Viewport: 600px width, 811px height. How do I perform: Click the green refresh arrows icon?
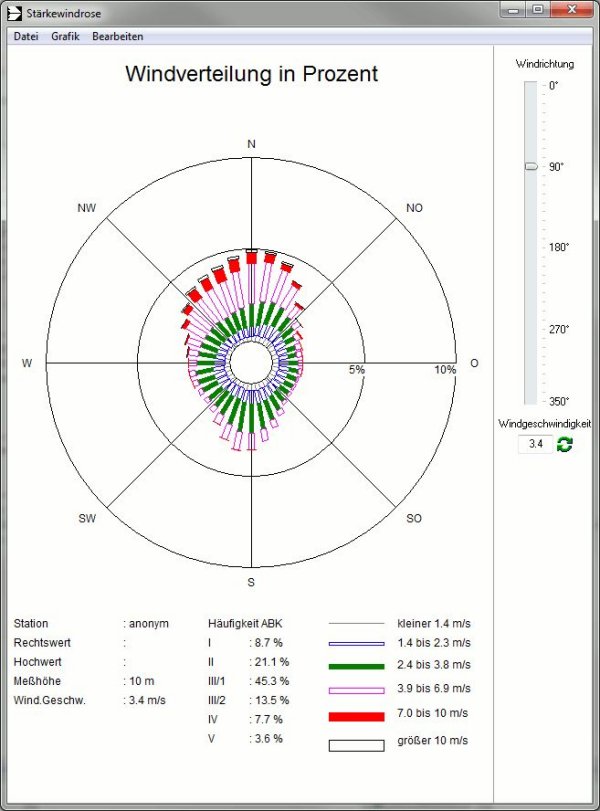pyautogui.click(x=565, y=444)
